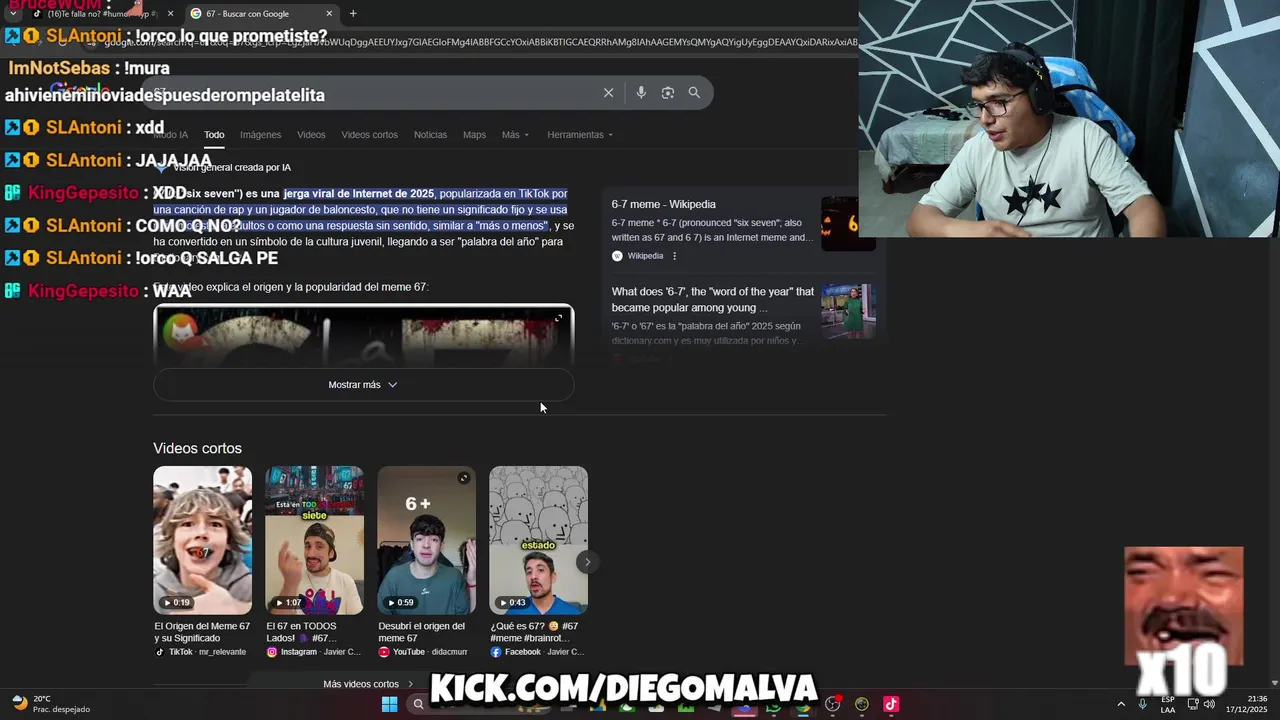Play short '¿Qué es 67?' thumbnail
This screenshot has width=1280, height=720.
pos(538,540)
